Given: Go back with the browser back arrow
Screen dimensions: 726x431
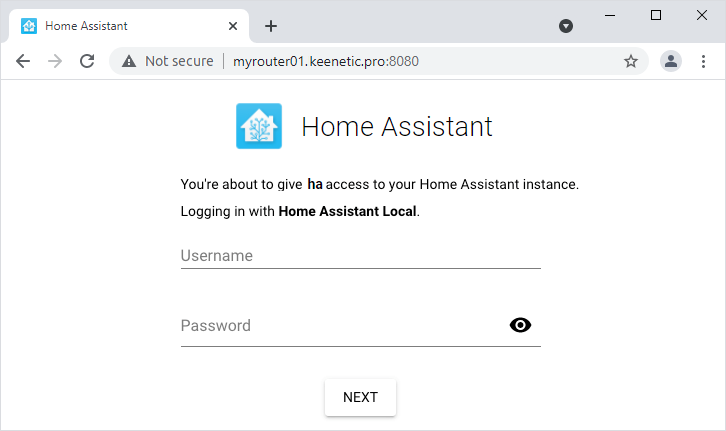Looking at the screenshot, I should [x=23, y=61].
